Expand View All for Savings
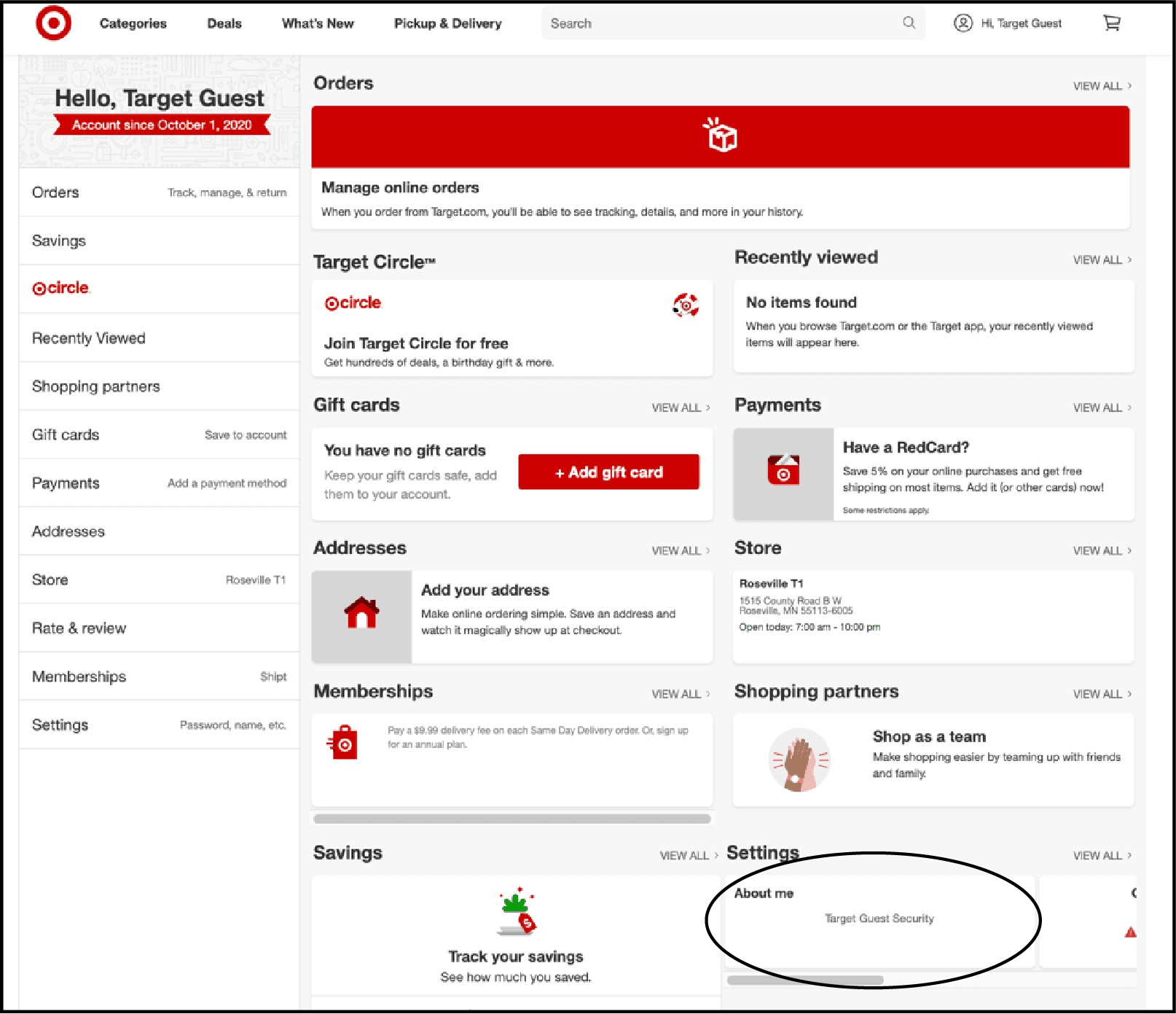The height and width of the screenshot is (1014, 1176). [x=689, y=856]
